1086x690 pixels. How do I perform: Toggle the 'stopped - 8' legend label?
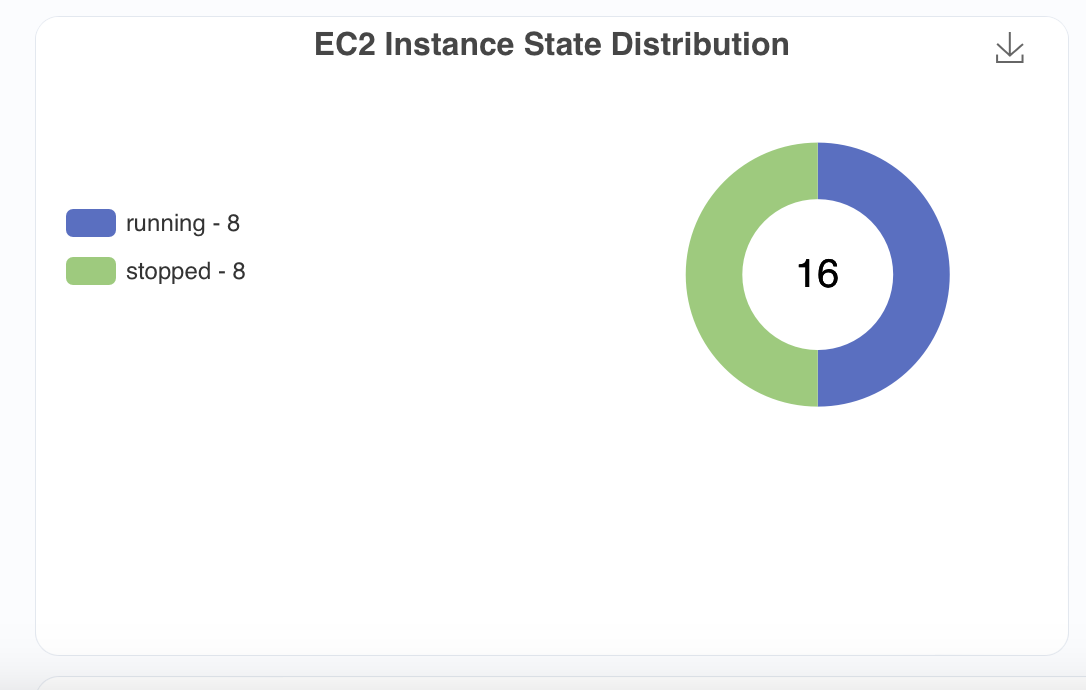click(x=186, y=271)
